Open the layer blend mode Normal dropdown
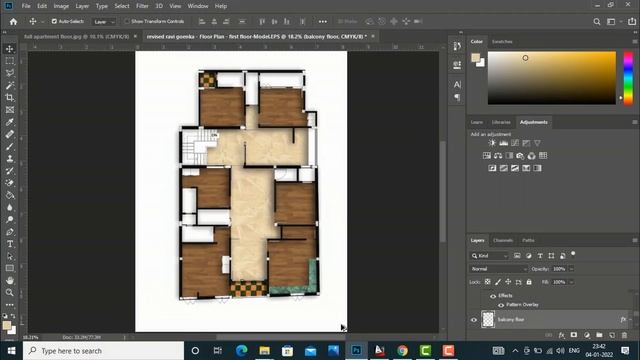Image resolution: width=640 pixels, height=360 pixels. 498,269
